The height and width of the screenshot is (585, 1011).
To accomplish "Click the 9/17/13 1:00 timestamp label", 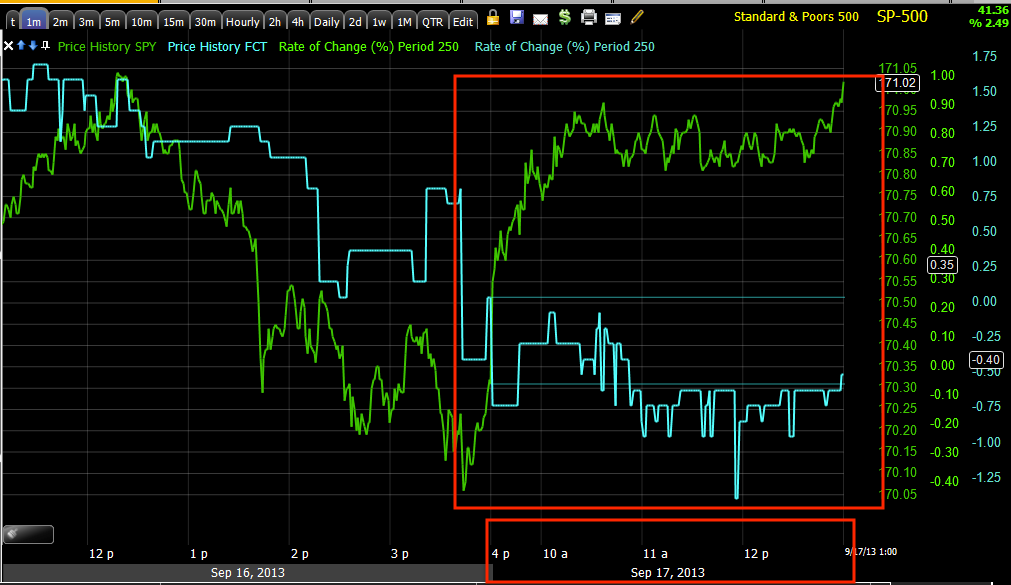I will pyautogui.click(x=870, y=551).
